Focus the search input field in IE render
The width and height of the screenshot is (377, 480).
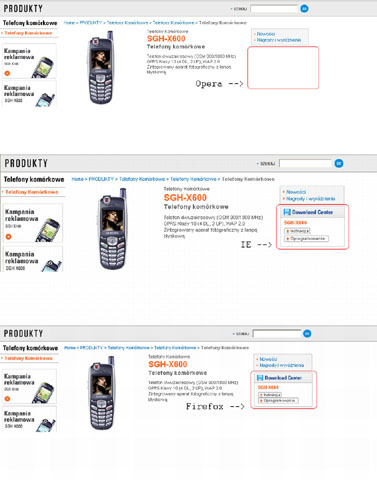click(305, 163)
